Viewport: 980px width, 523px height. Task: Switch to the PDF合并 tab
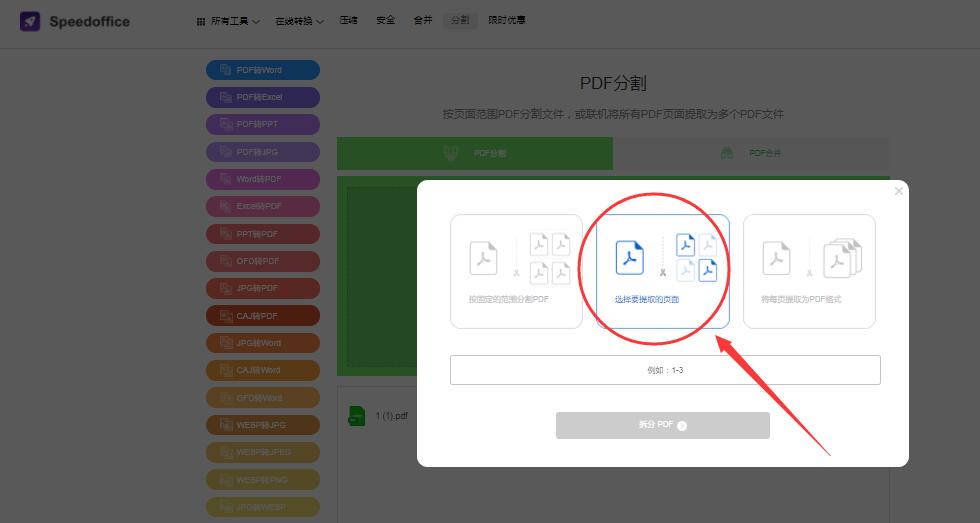point(751,154)
